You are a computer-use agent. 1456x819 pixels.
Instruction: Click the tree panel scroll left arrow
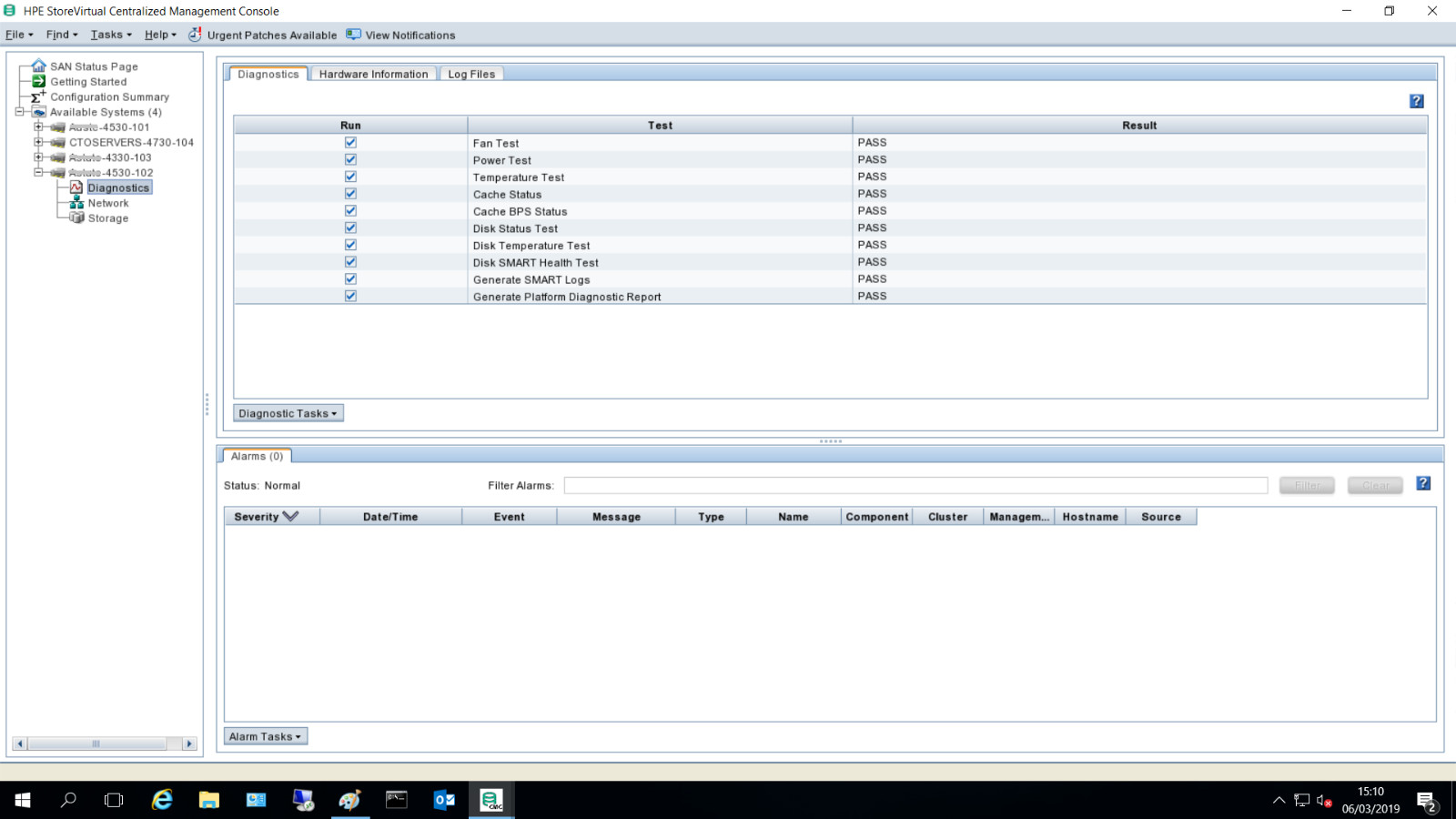click(x=20, y=743)
